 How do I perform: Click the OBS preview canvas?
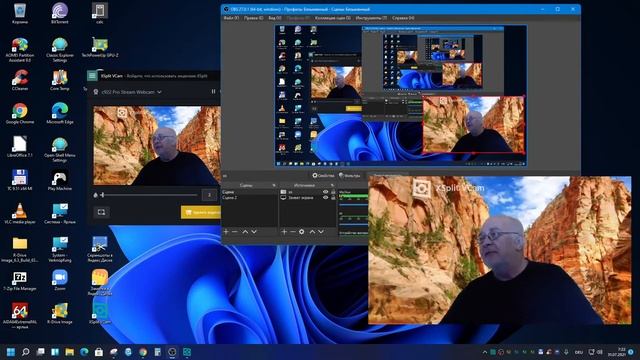[401, 96]
